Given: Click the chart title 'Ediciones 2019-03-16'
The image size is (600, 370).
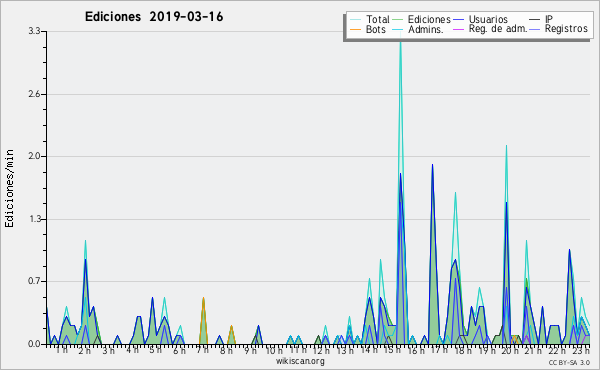Looking at the screenshot, I should (154, 17).
